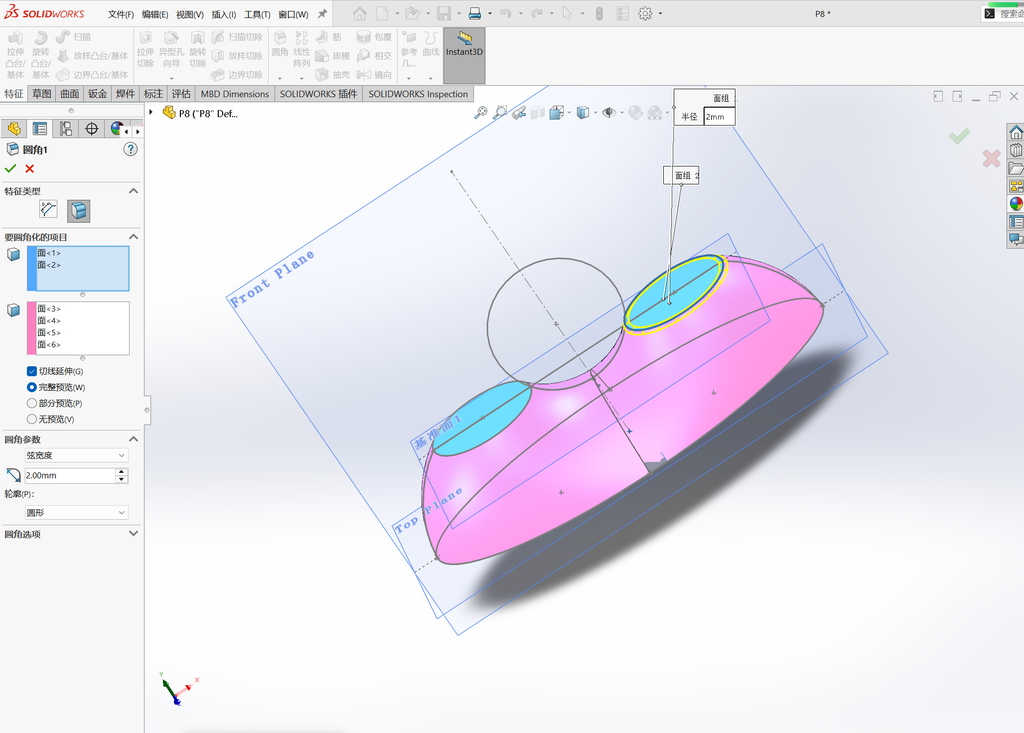The width and height of the screenshot is (1024, 733).
Task: Open the Options gear icon
Action: pyautogui.click(x=645, y=13)
